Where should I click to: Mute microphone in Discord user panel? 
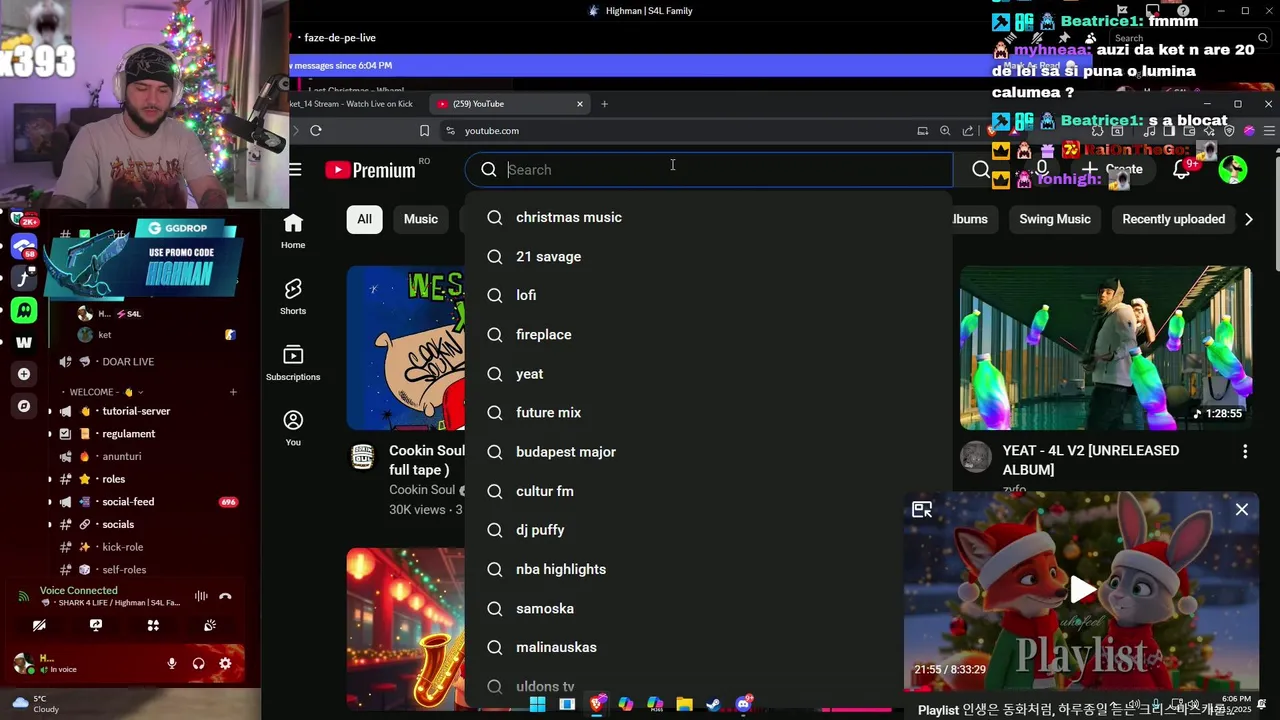tap(172, 663)
